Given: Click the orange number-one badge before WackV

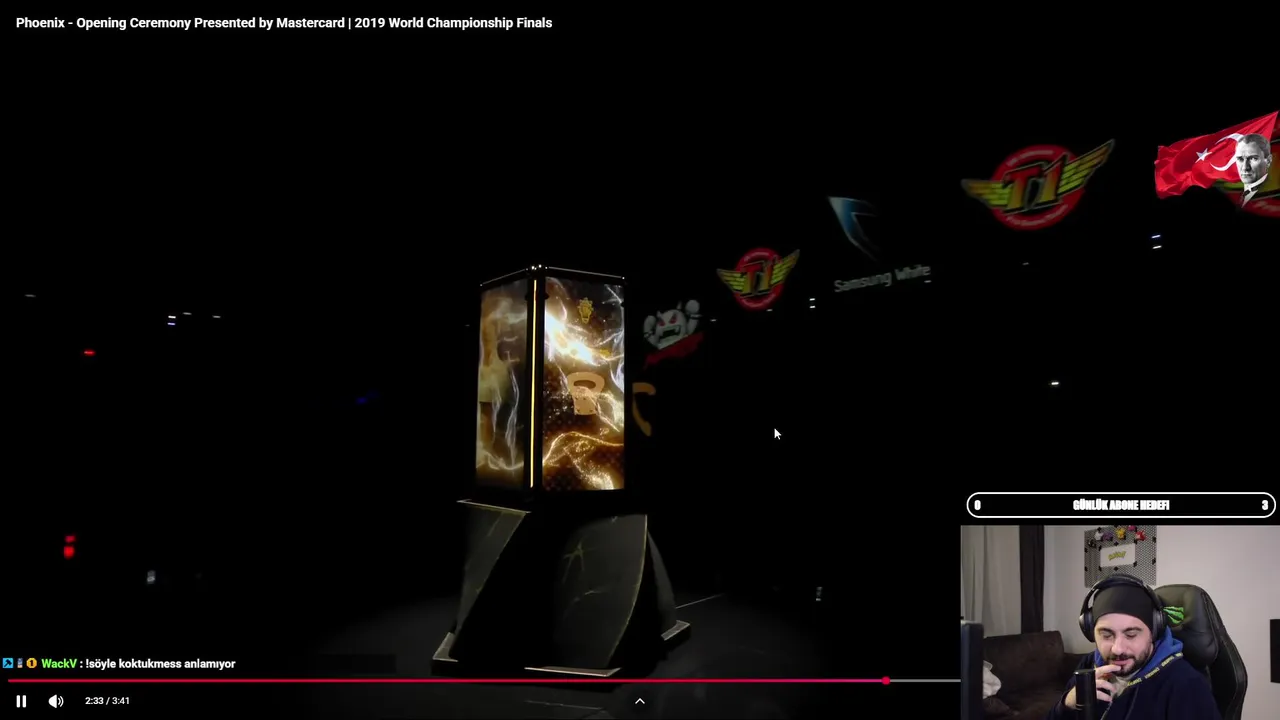Looking at the screenshot, I should pyautogui.click(x=32, y=663).
